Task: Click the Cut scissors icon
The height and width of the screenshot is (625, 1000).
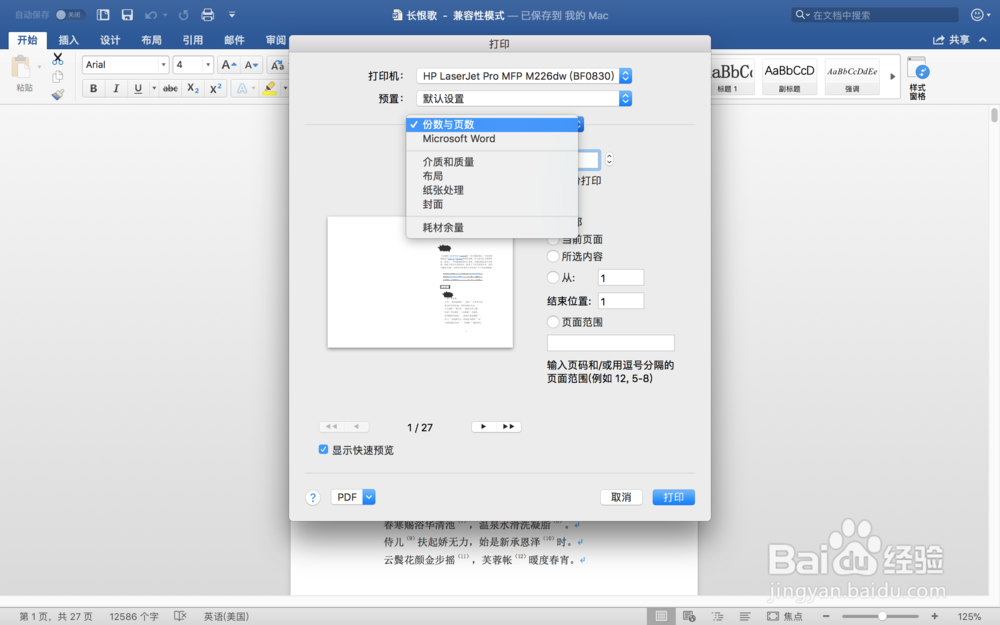Action: (x=57, y=59)
